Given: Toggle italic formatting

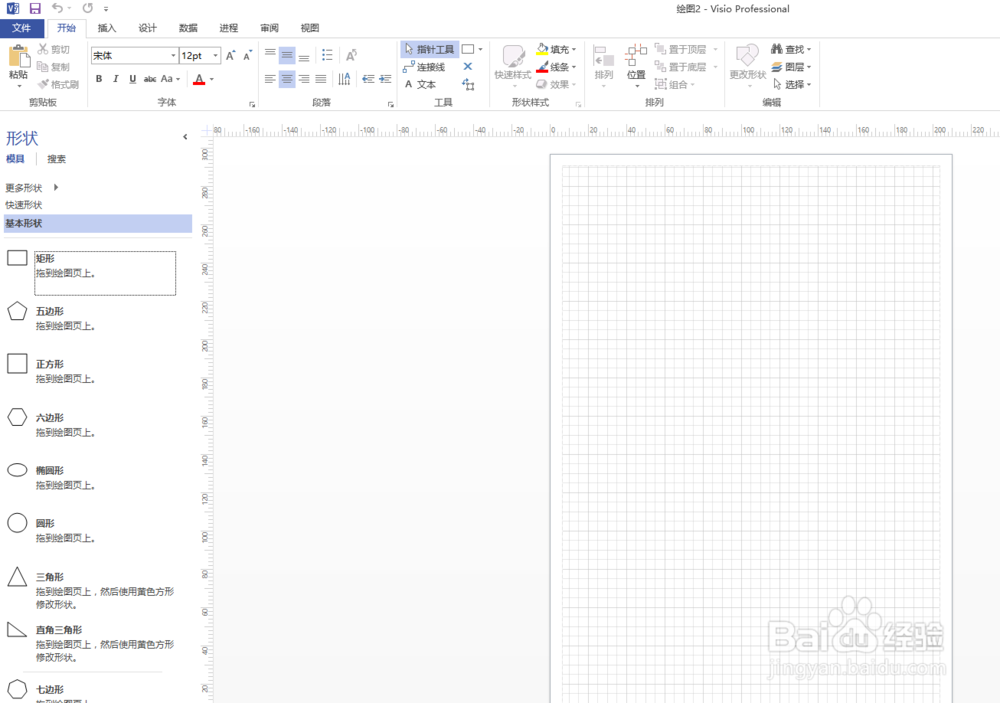Looking at the screenshot, I should [x=115, y=79].
